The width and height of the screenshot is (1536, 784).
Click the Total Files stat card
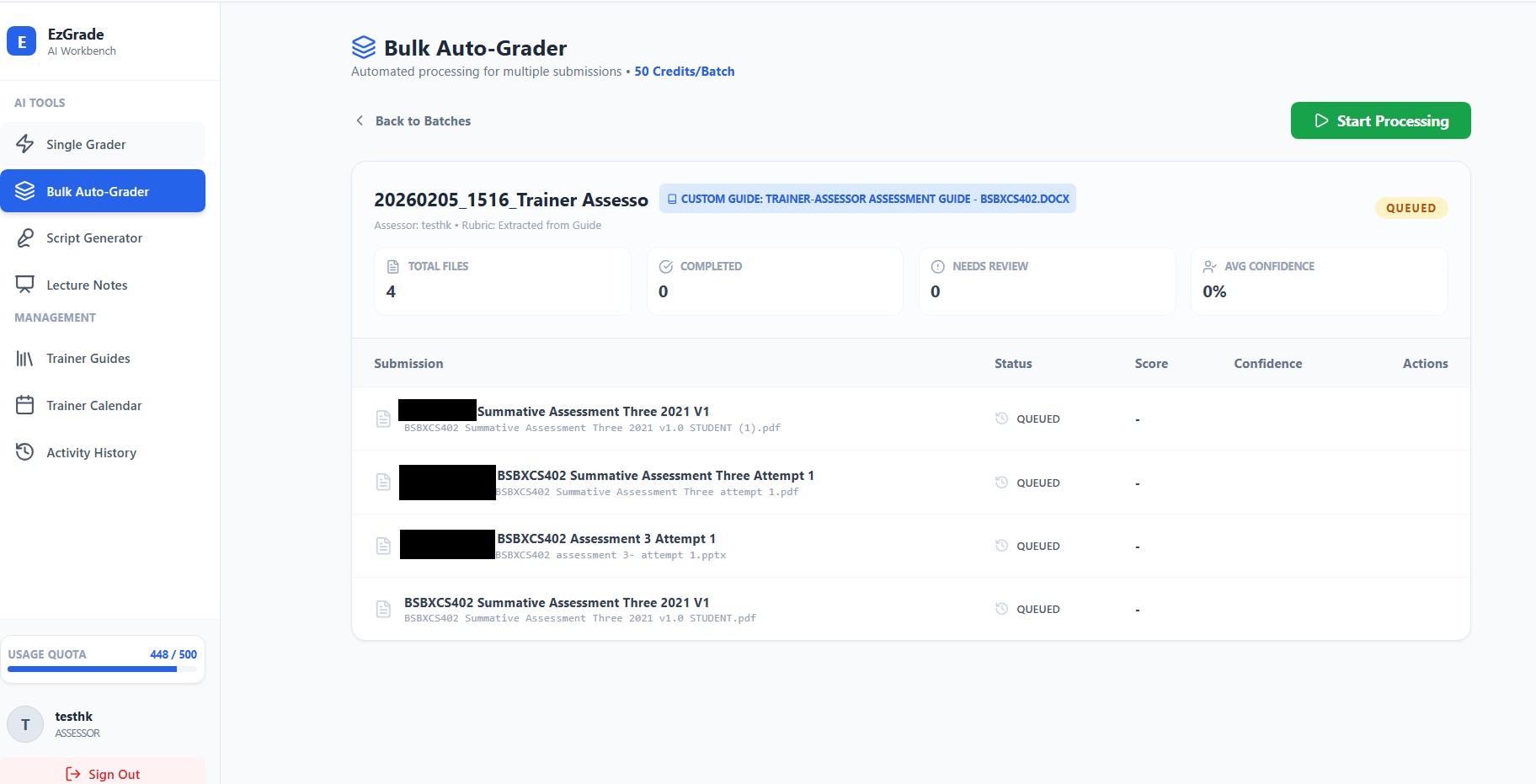(502, 280)
